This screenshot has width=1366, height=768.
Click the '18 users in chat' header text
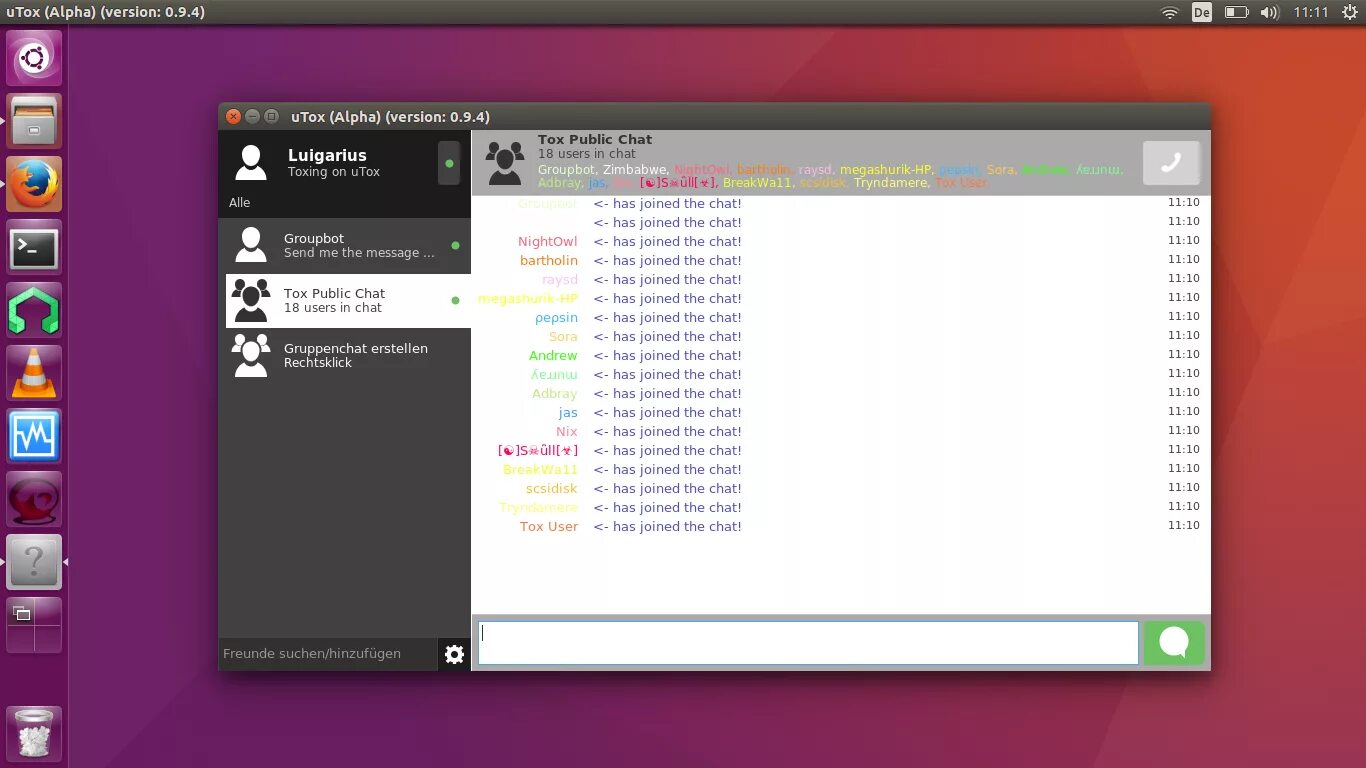(587, 154)
